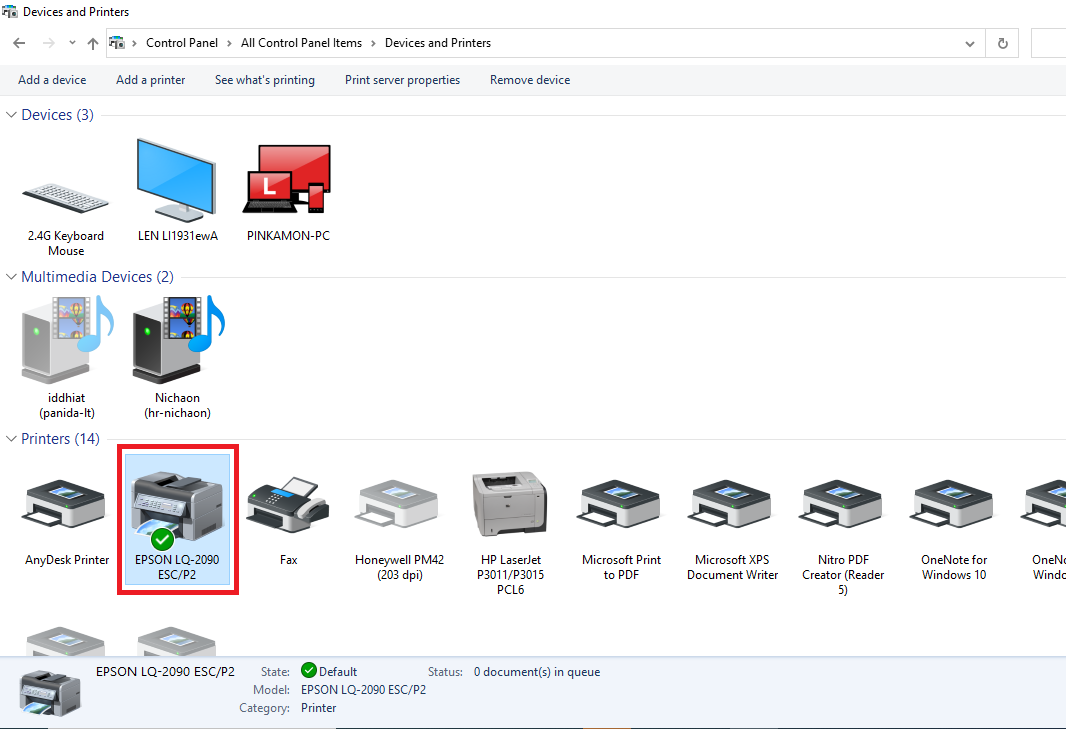Click the PINKAMON-PC computer icon
The height and width of the screenshot is (729, 1066).
288,182
